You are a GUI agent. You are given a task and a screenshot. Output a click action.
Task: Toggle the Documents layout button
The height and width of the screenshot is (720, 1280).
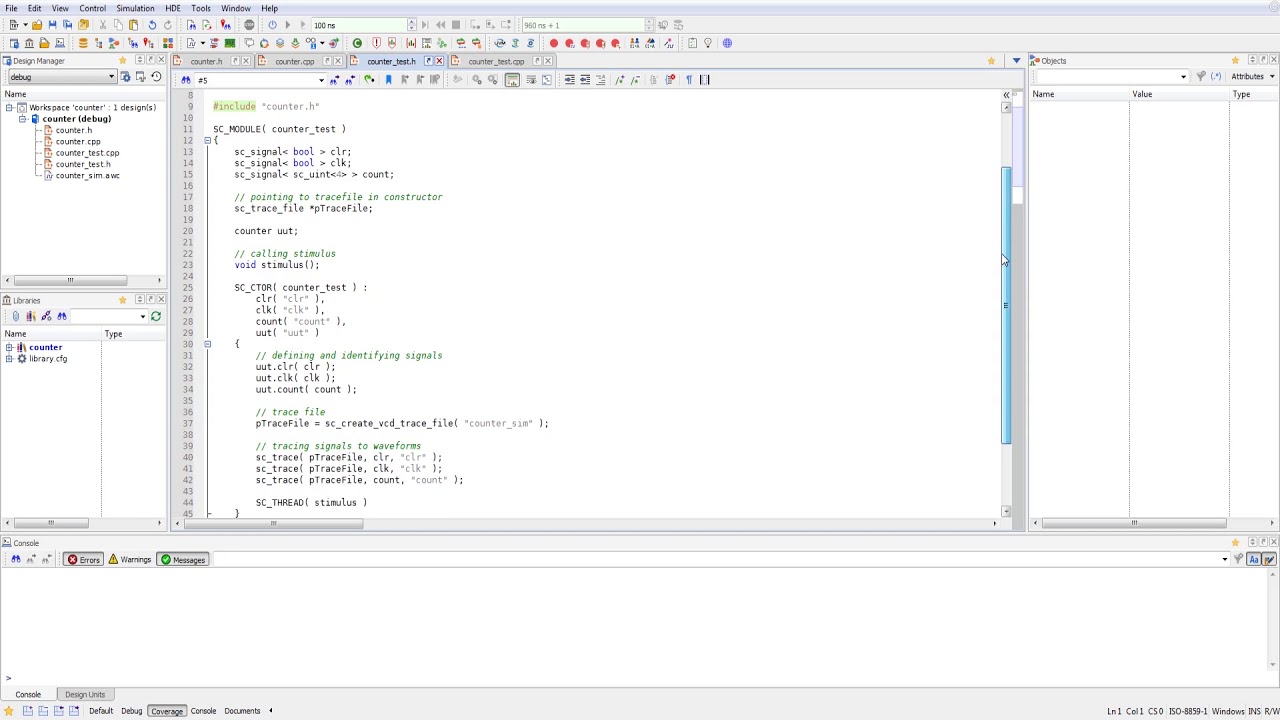(x=242, y=711)
